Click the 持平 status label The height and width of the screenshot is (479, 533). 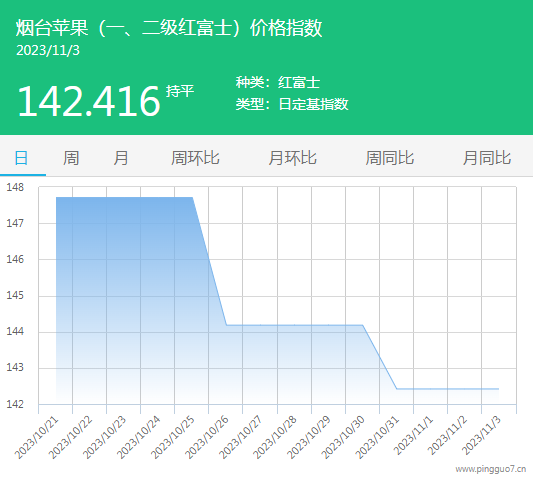tap(180, 91)
